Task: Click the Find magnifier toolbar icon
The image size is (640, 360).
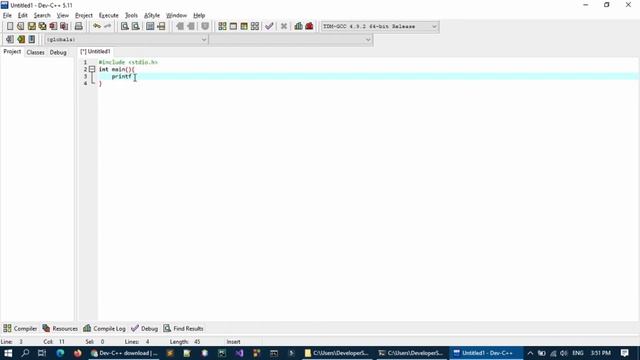Action: click(124, 26)
